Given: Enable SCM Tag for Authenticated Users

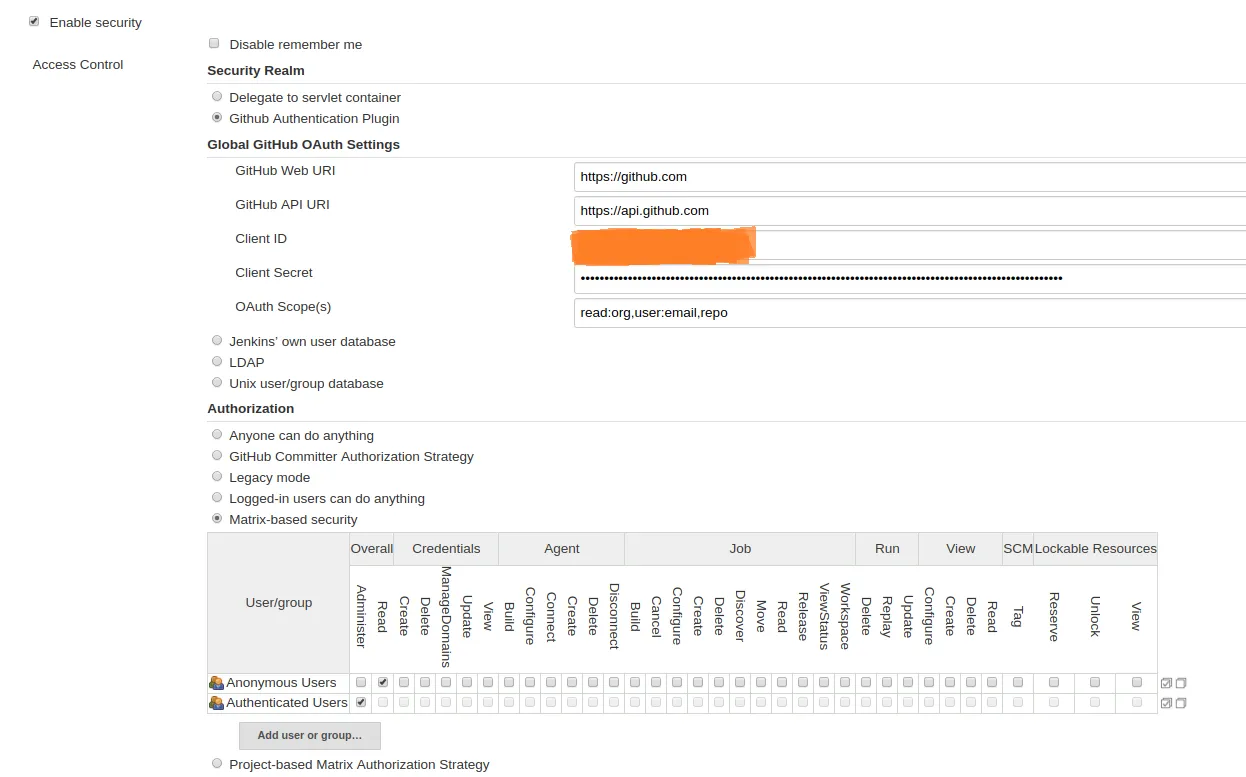Looking at the screenshot, I should click(1018, 702).
